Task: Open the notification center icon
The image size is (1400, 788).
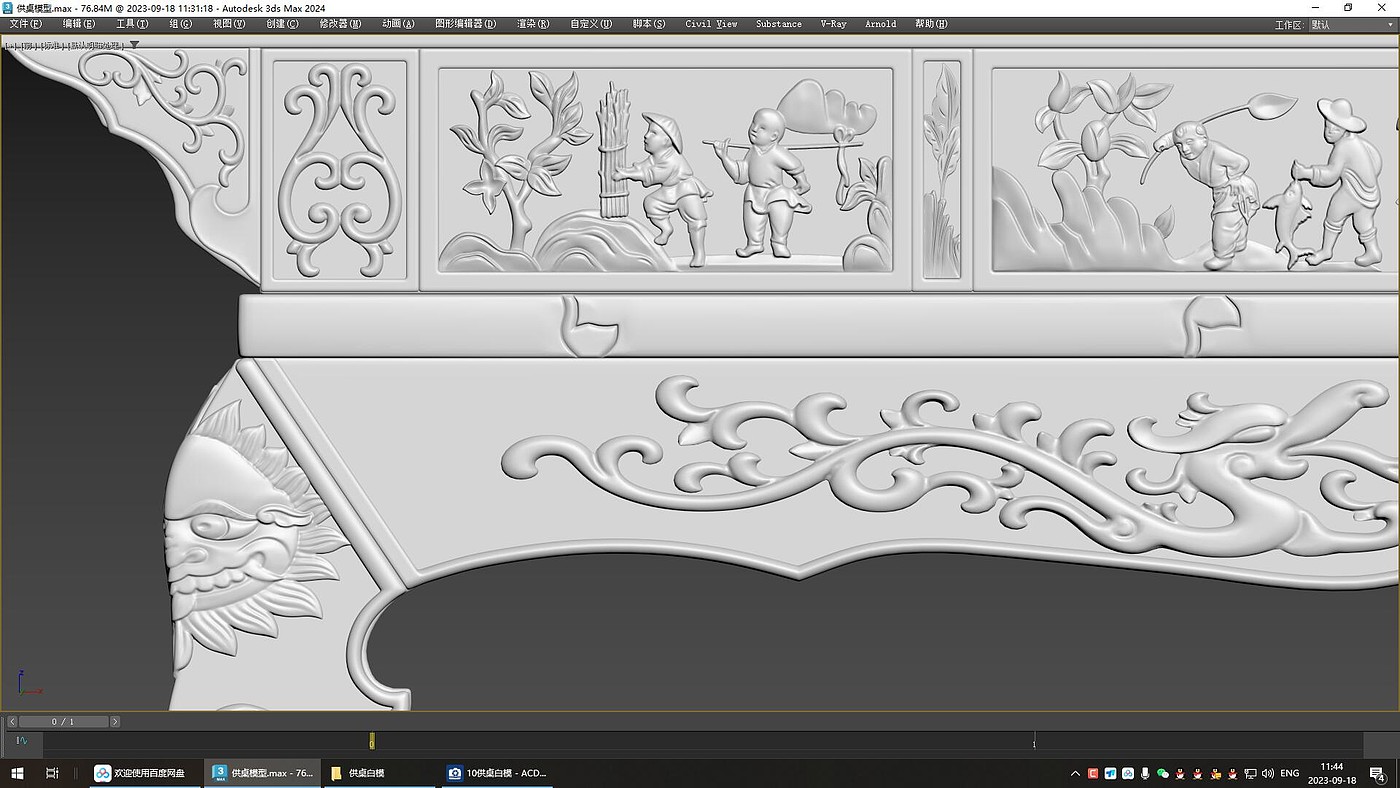Action: 1379,774
